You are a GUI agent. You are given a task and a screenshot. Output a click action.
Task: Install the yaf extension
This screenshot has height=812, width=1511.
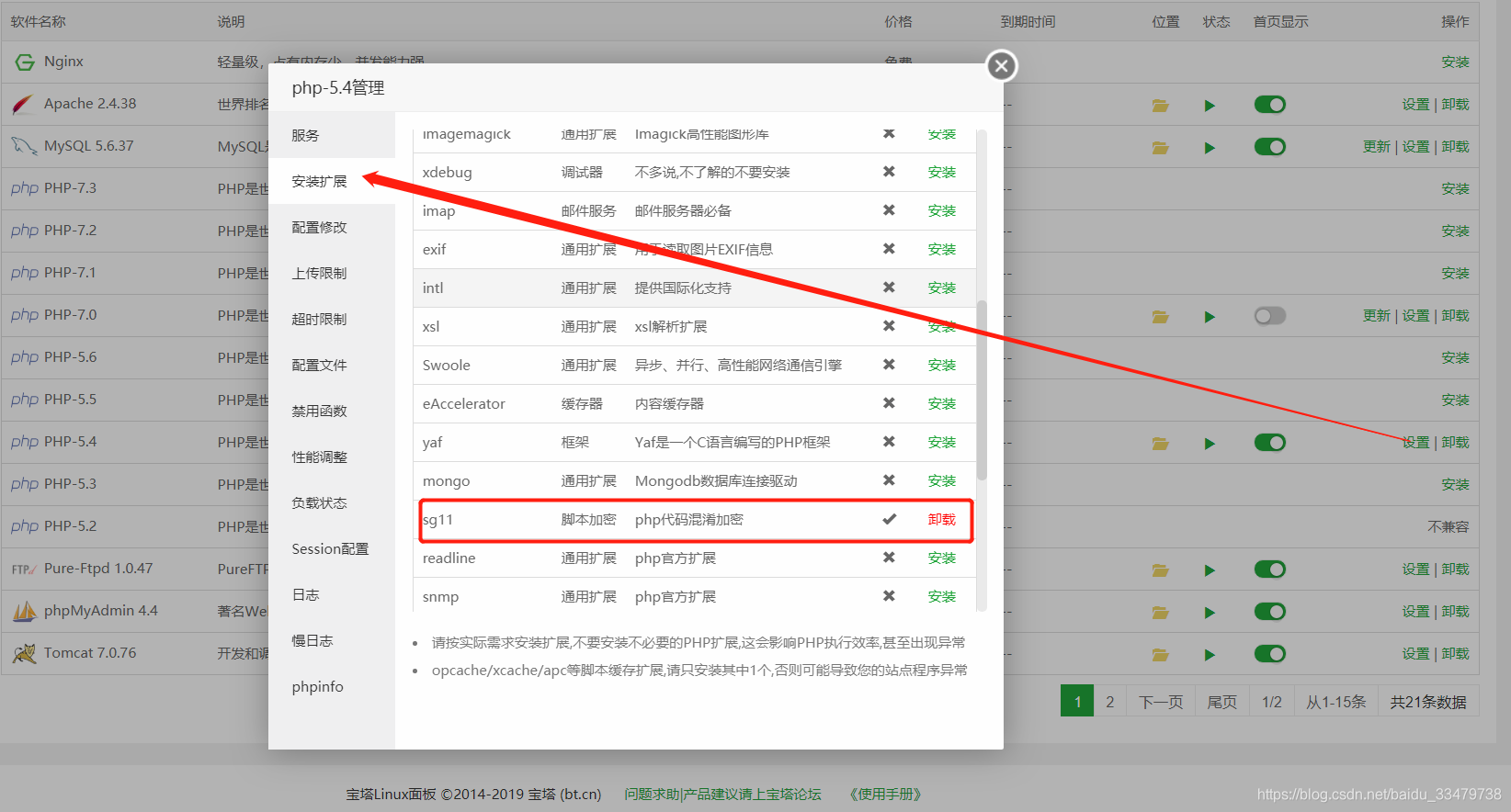click(942, 442)
